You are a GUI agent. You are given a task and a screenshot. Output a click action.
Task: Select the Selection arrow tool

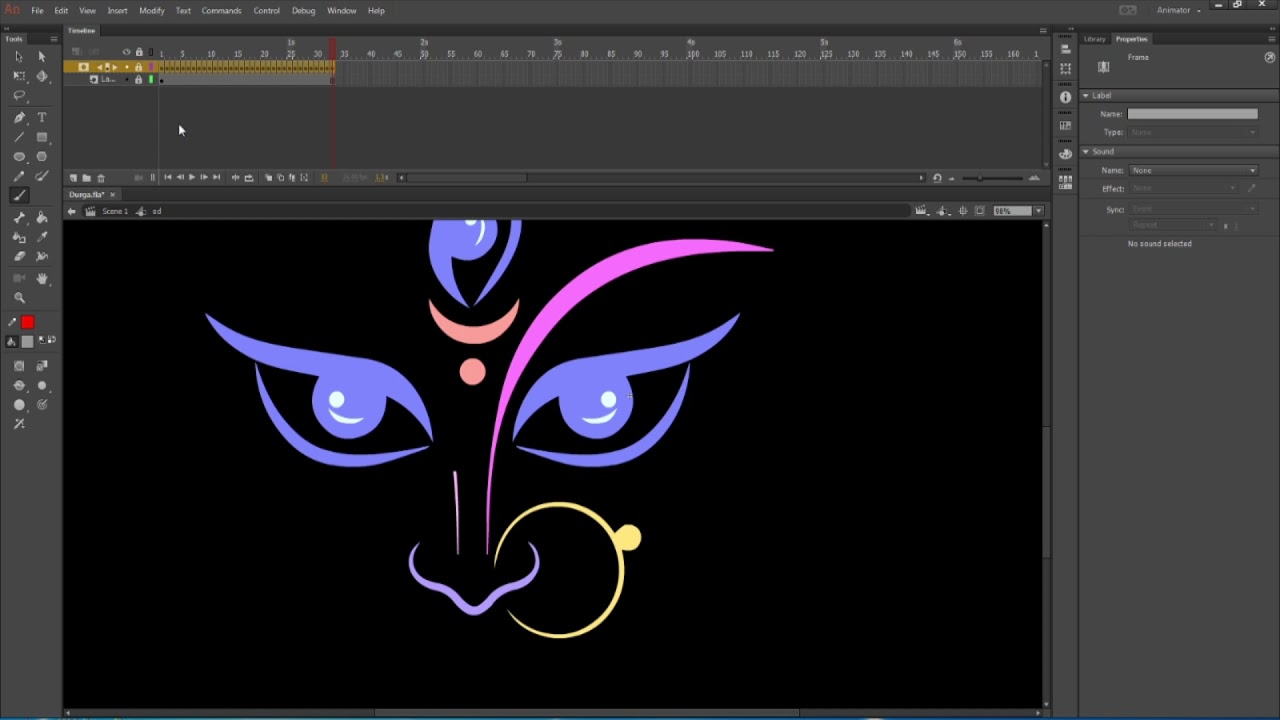pyautogui.click(x=19, y=57)
